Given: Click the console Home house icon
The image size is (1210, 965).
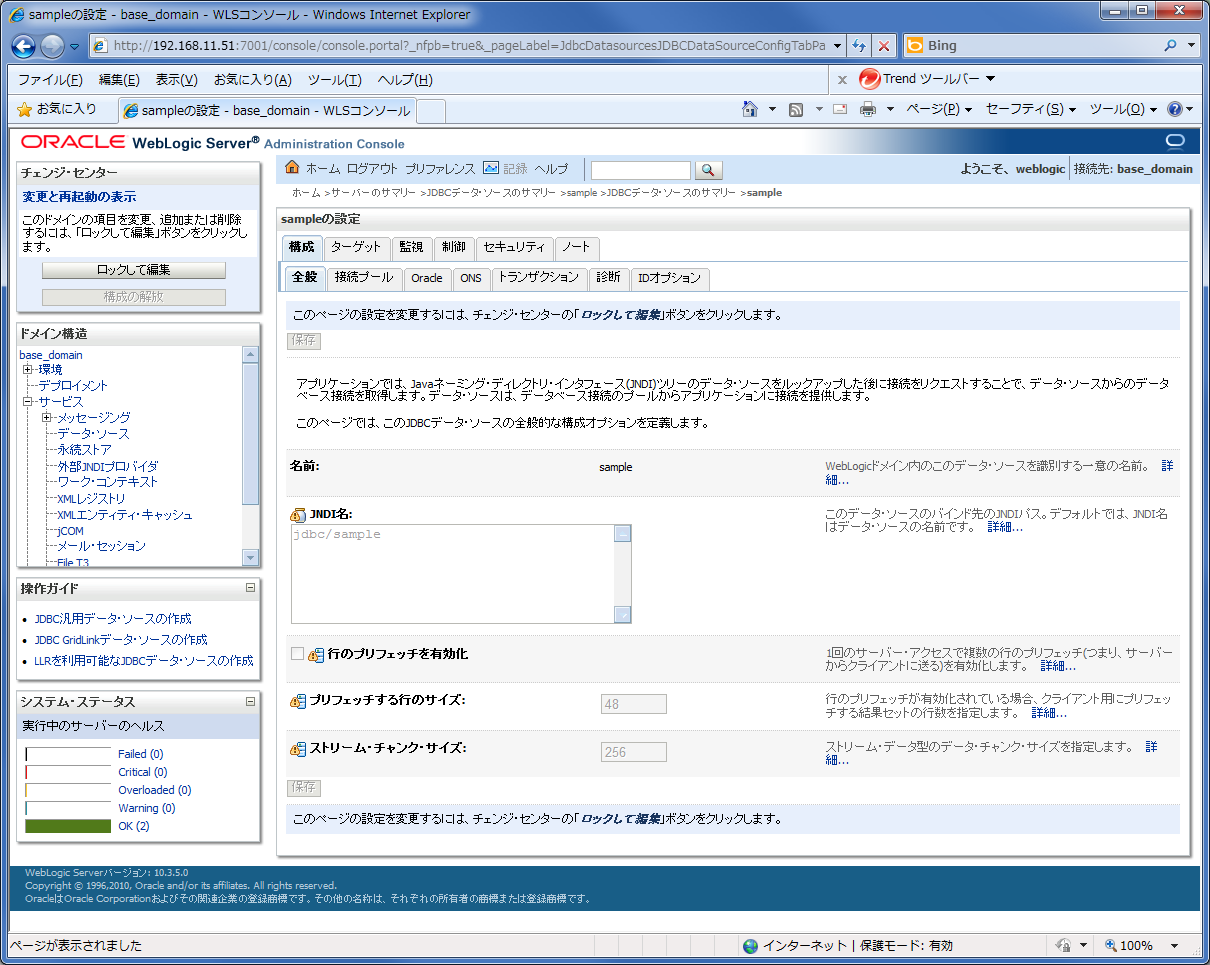Looking at the screenshot, I should click(292, 168).
